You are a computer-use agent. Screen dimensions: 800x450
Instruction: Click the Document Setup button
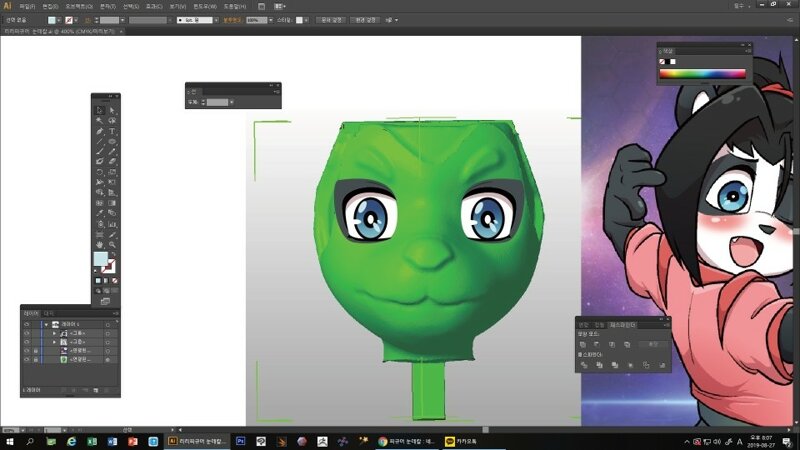[331, 20]
